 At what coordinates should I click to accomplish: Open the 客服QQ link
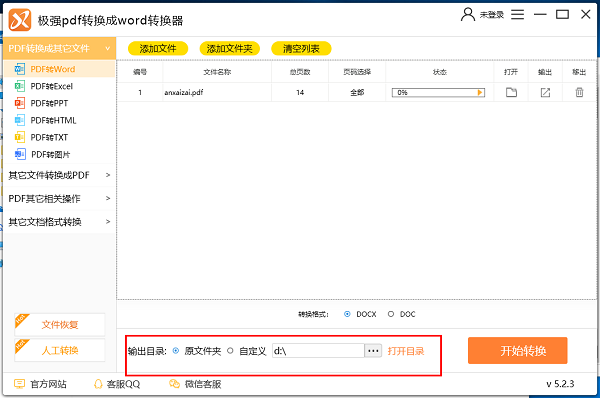123,384
